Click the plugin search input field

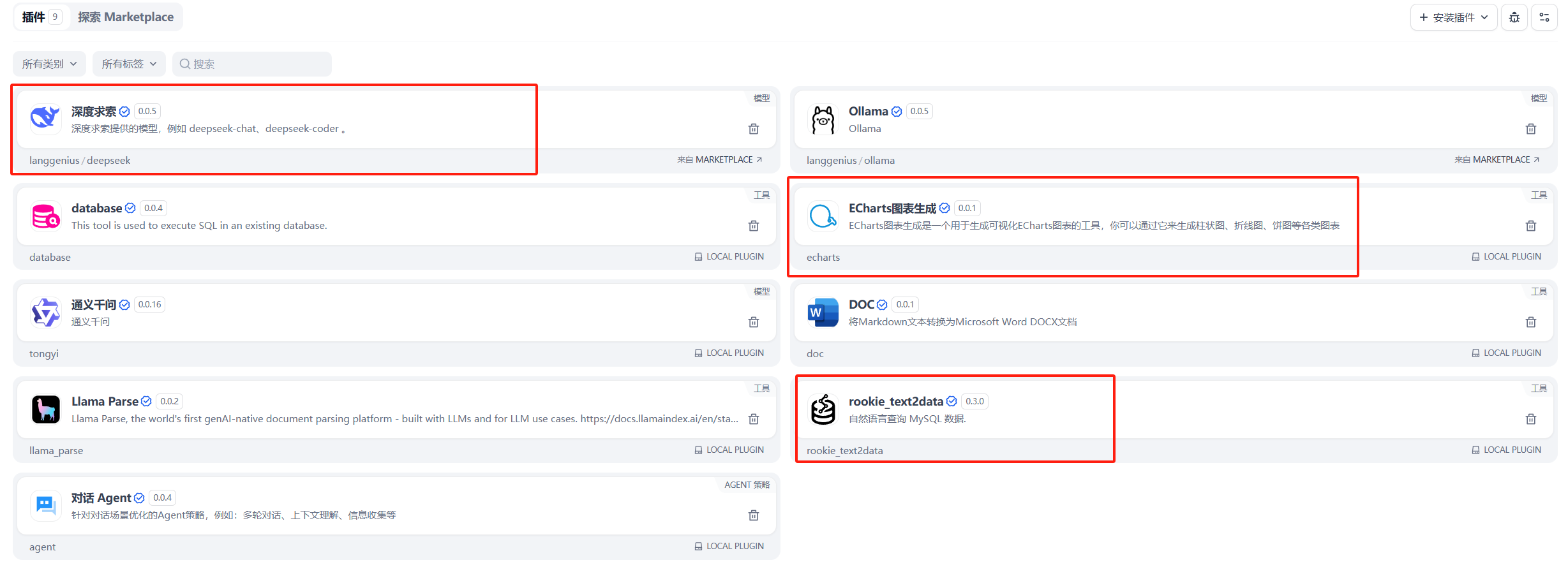tap(252, 64)
